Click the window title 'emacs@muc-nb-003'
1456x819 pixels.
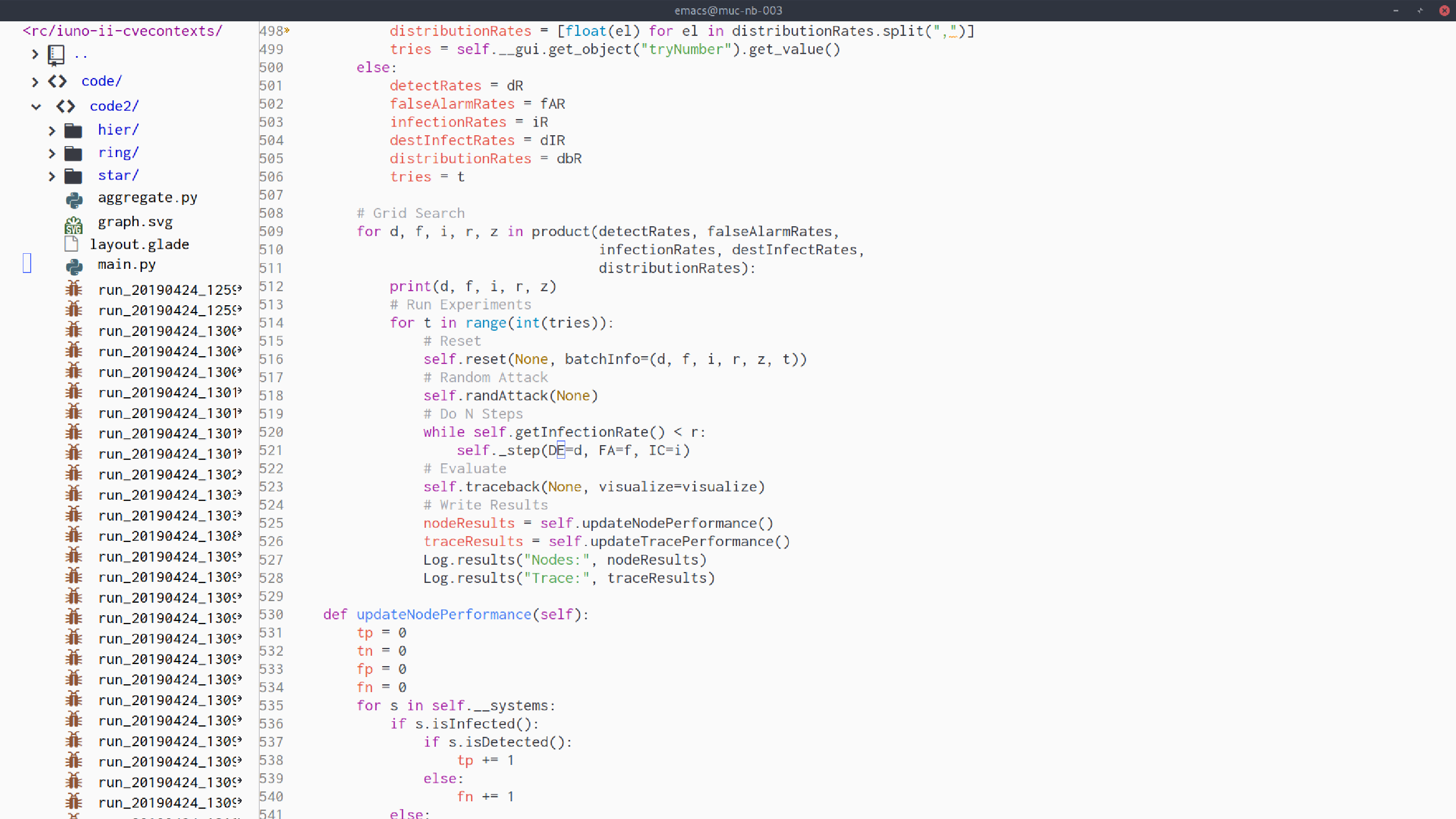pyautogui.click(x=728, y=10)
